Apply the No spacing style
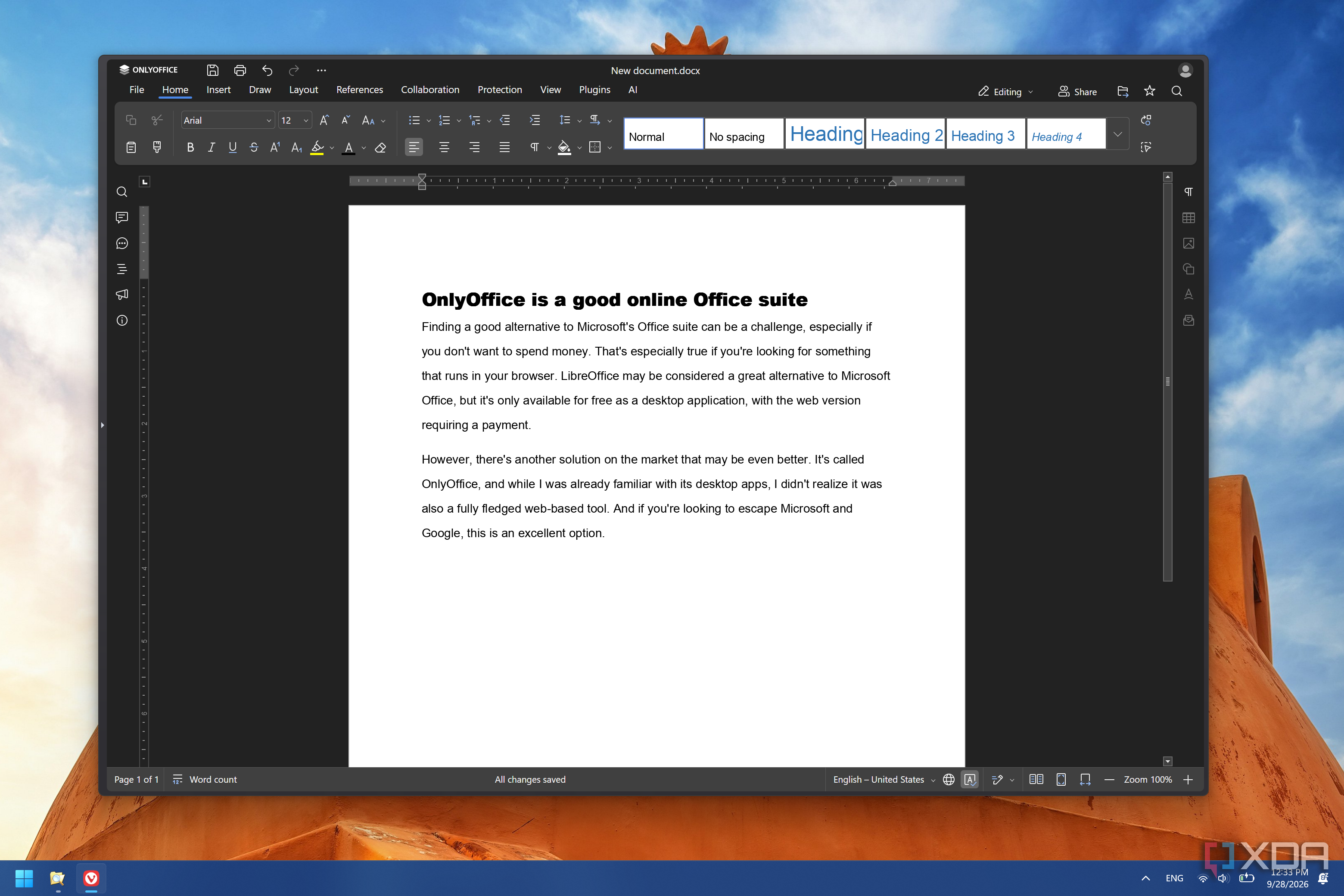The height and width of the screenshot is (896, 1344). 744,134
